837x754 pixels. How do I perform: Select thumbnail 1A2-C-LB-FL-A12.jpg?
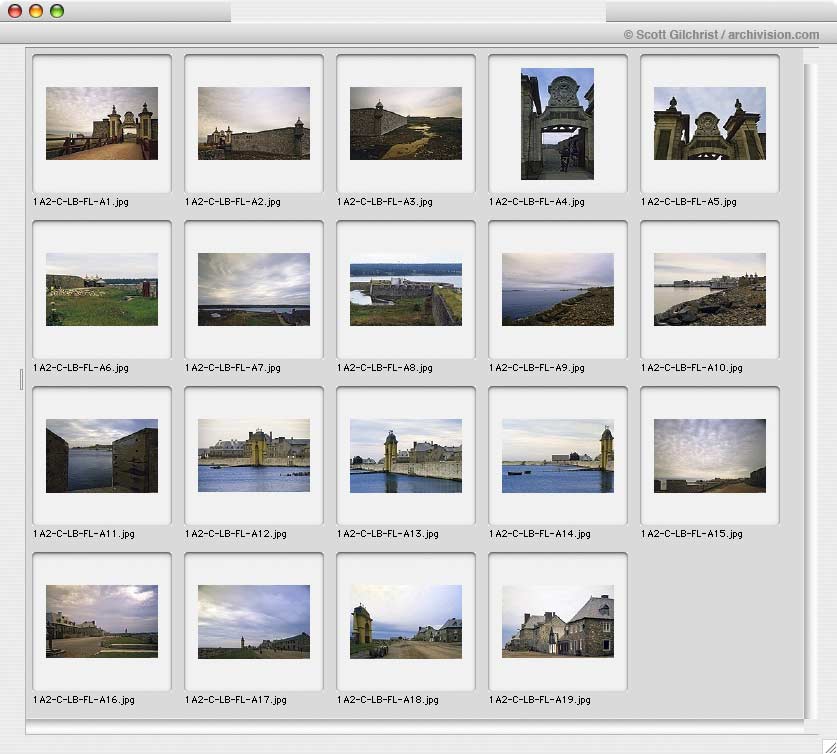pyautogui.click(x=254, y=455)
